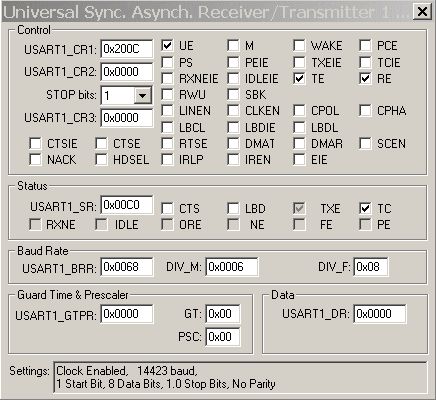This screenshot has height=400, width=436.
Task: Toggle the TC status checkbox
Action: 365,208
